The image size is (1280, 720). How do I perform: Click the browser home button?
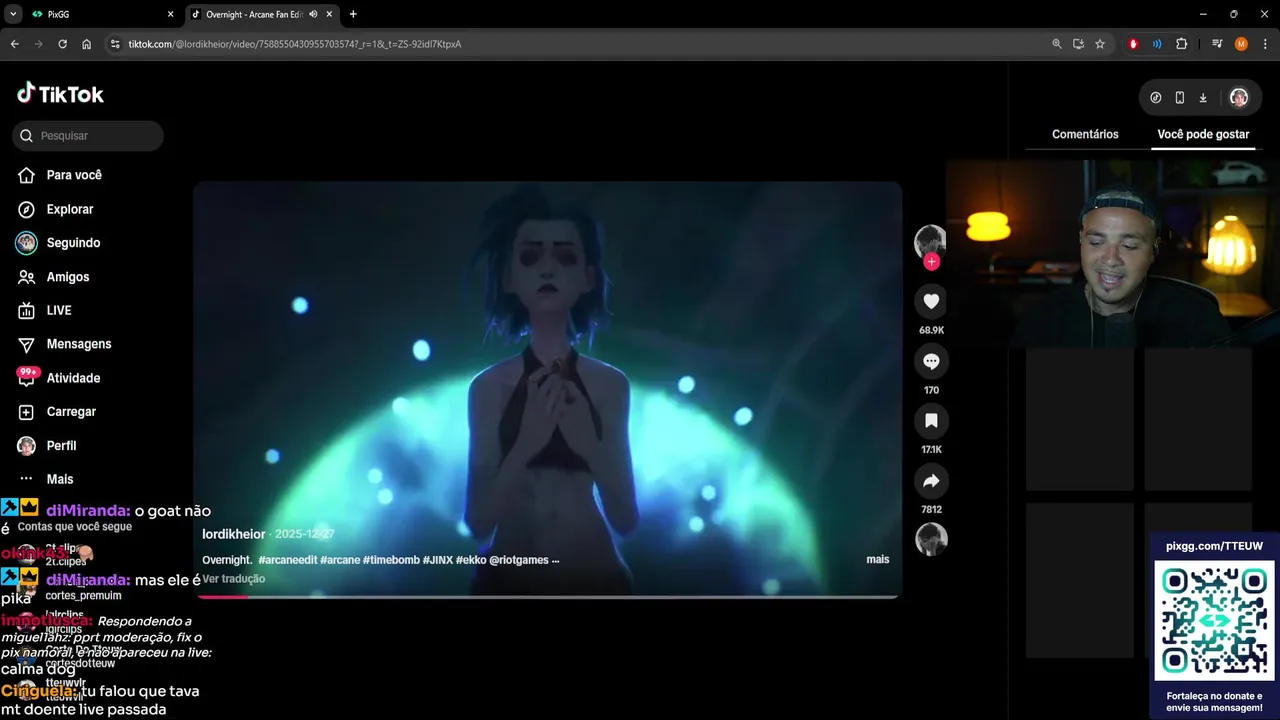[87, 44]
